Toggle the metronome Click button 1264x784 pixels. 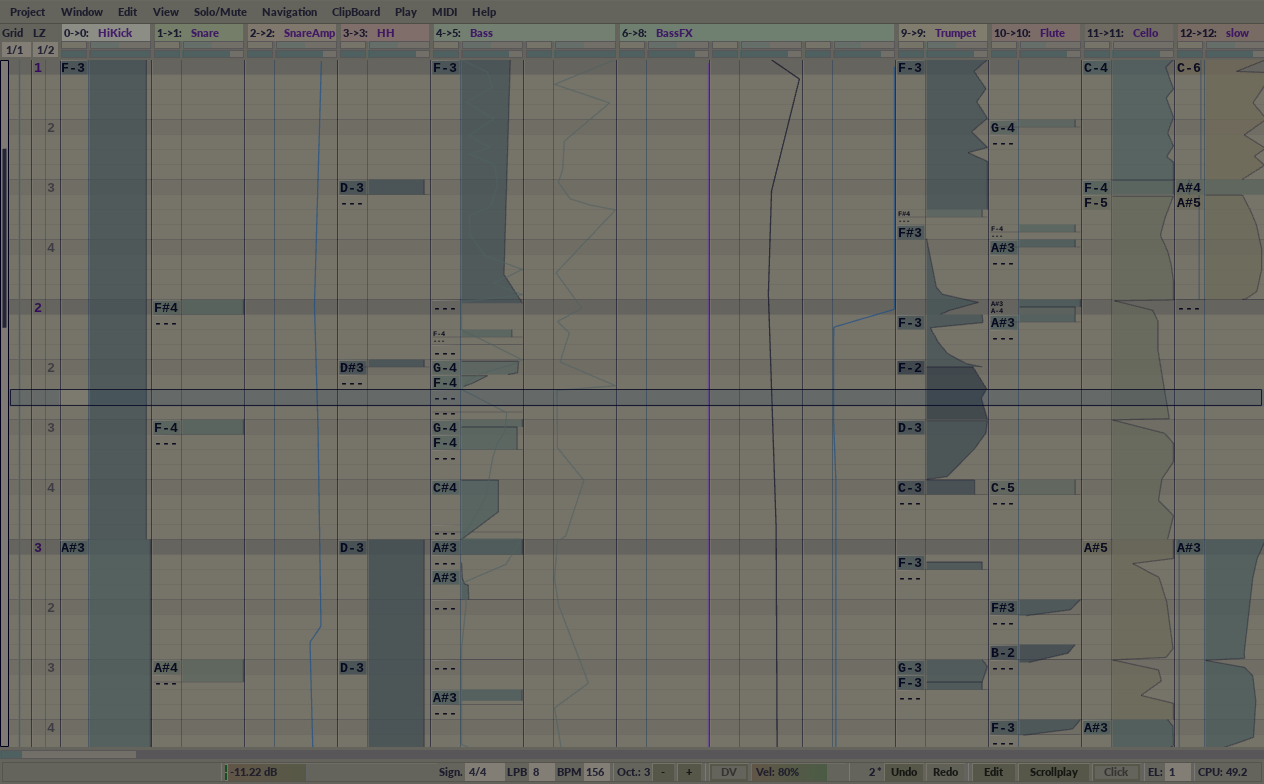pos(1116,772)
